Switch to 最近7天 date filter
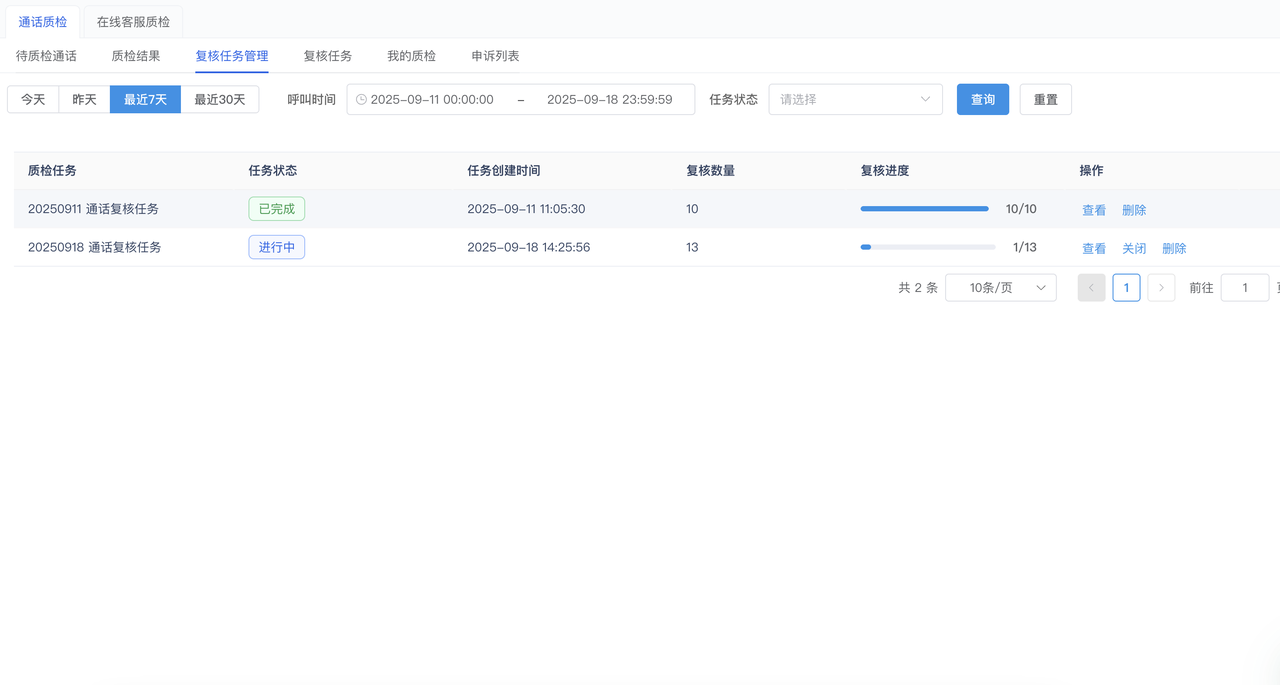Screen dimensions: 1280x685 tap(145, 100)
